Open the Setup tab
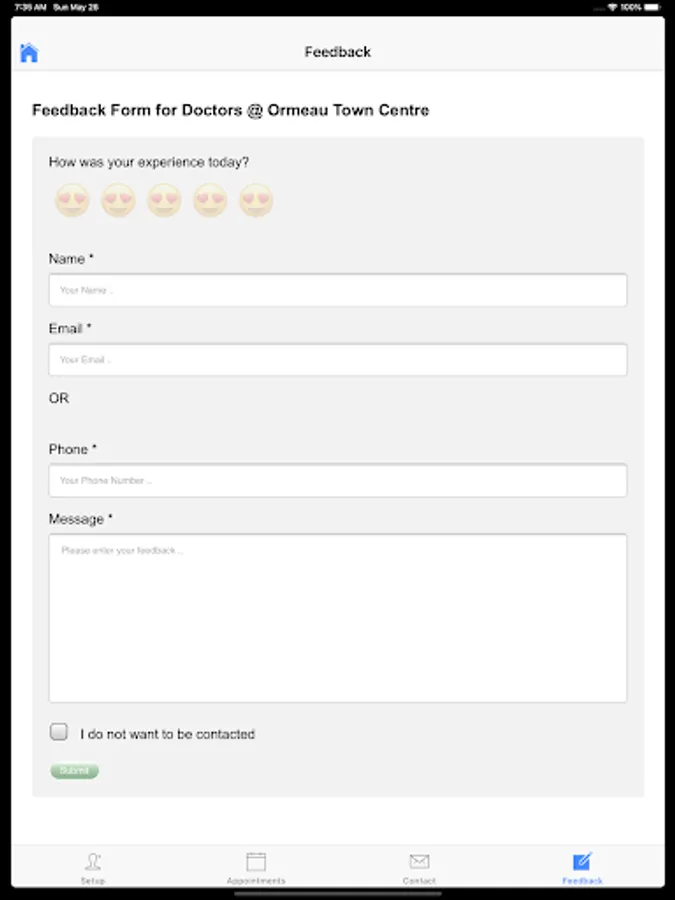 93,867
